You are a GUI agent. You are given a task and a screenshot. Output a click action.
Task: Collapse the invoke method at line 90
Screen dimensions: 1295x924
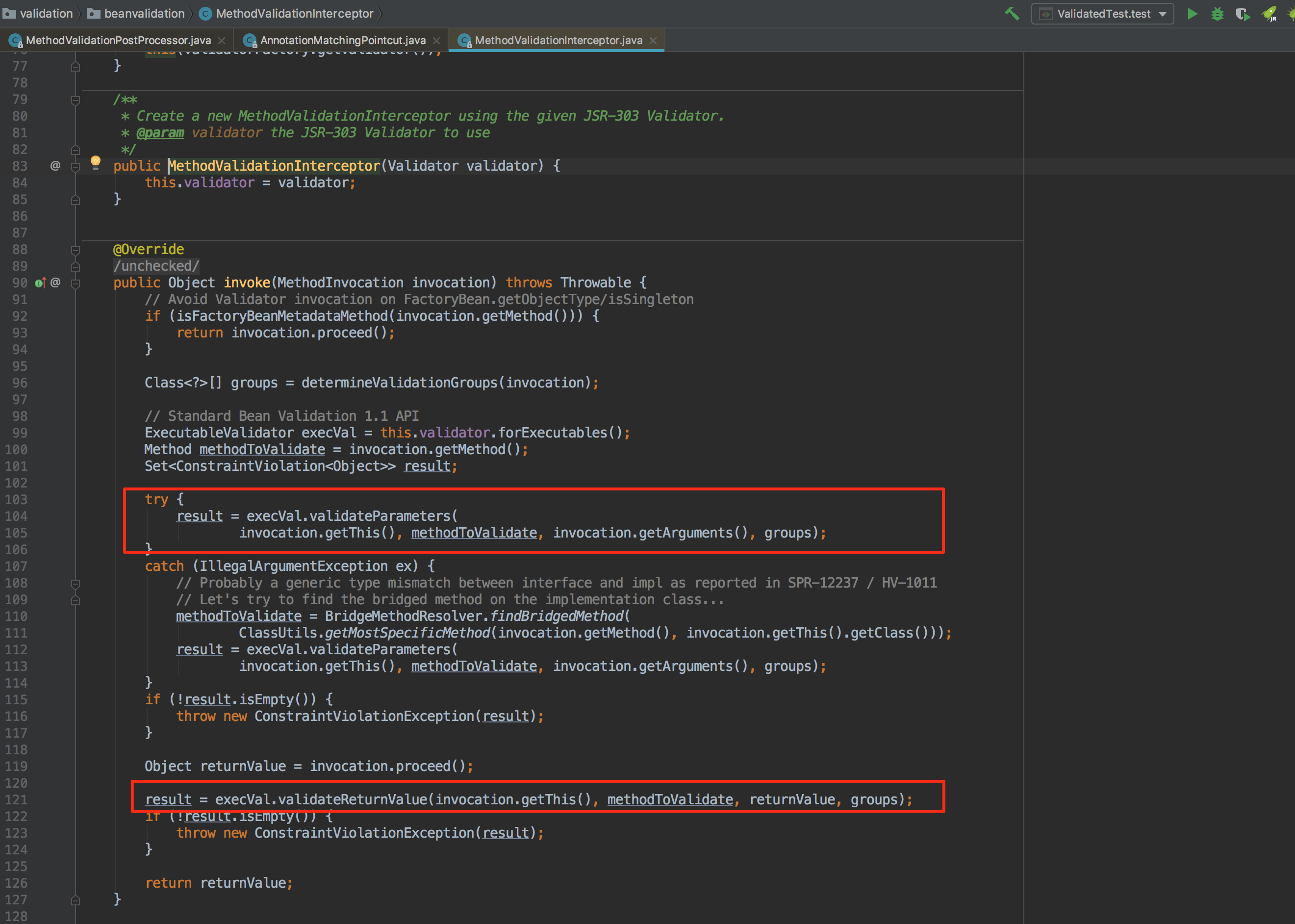tap(76, 283)
